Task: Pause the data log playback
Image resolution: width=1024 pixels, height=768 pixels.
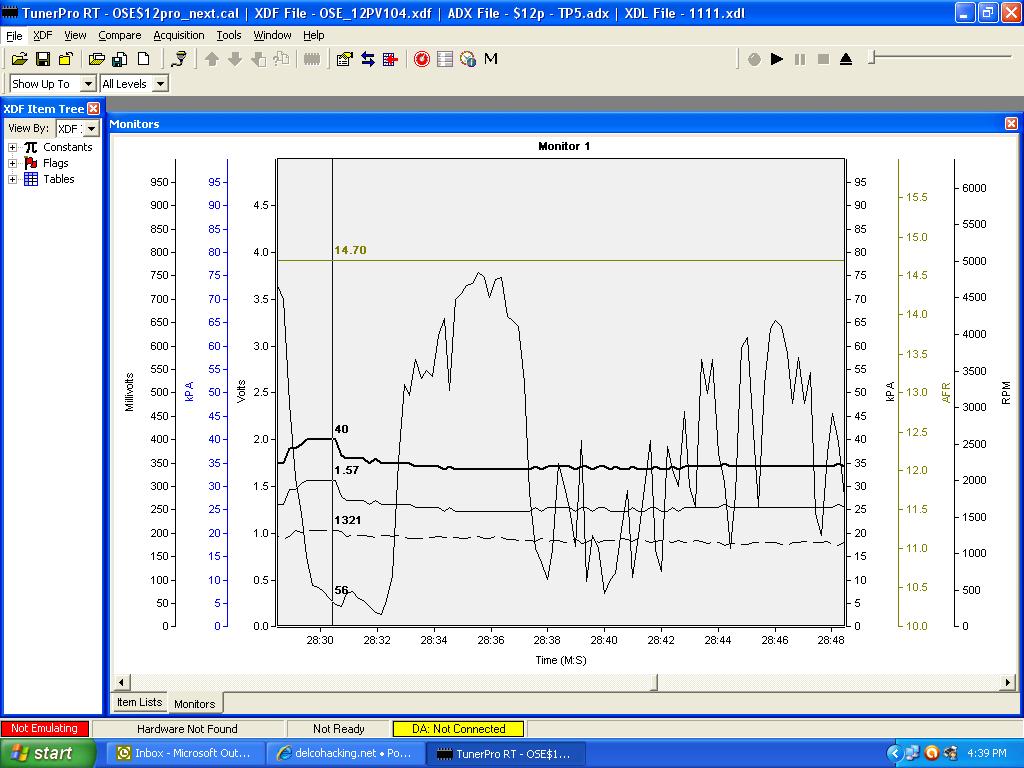Action: coord(800,59)
